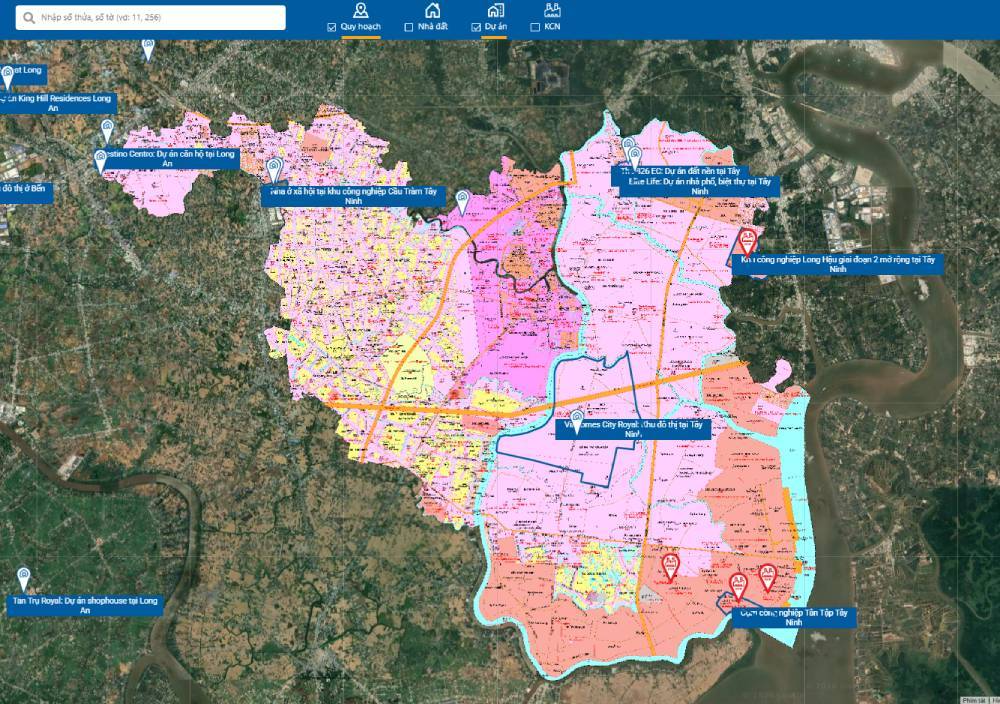
Task: Click the Tân Trụ Royal shophouse pin
Action: point(24,578)
